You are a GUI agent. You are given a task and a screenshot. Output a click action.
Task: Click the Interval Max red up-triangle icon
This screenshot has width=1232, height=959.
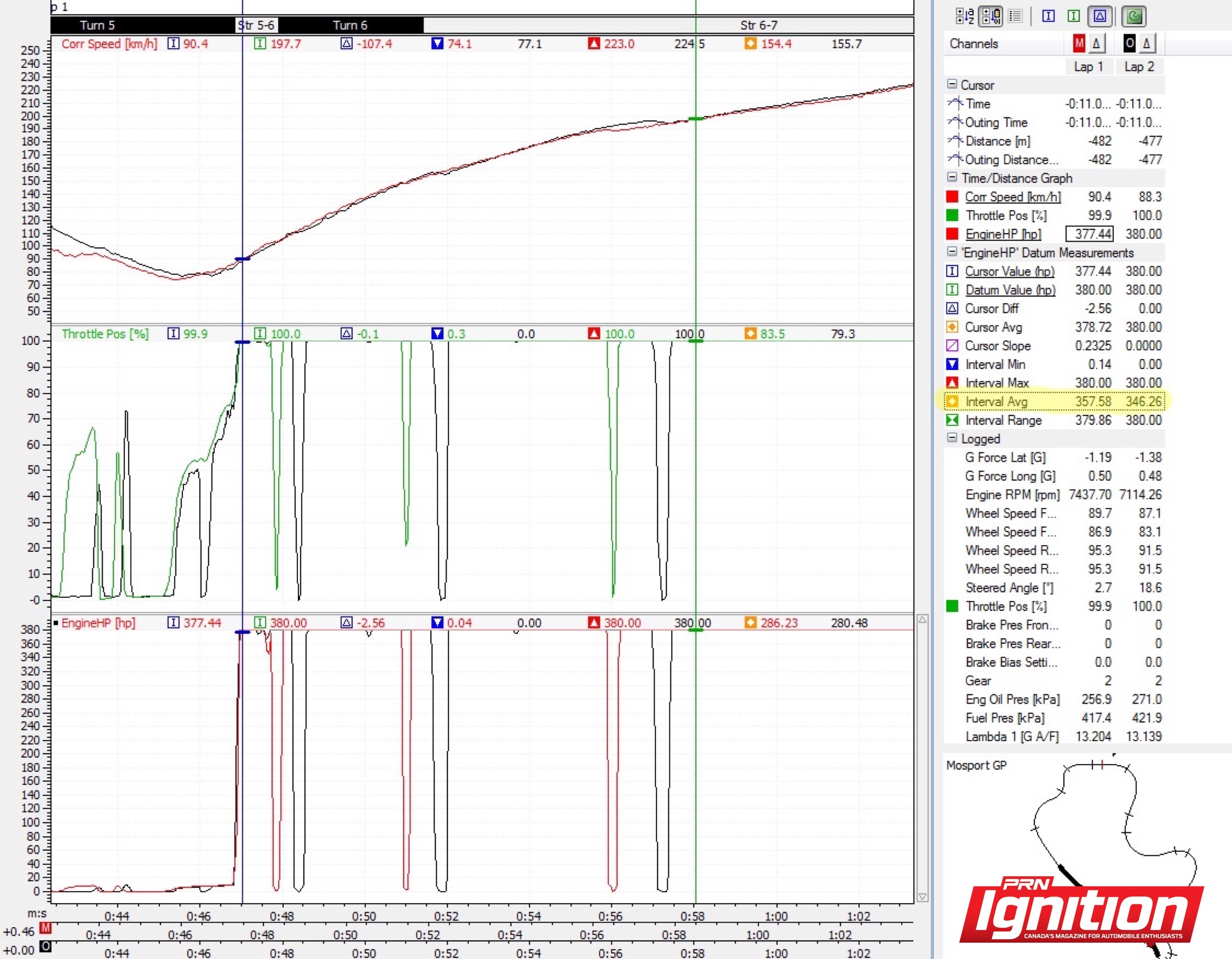coord(952,383)
